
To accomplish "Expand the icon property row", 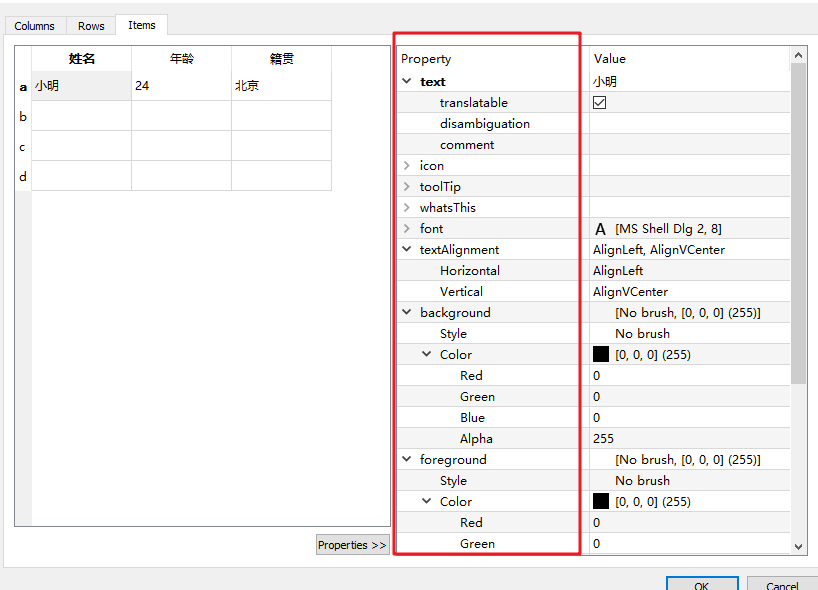I will coord(407,165).
